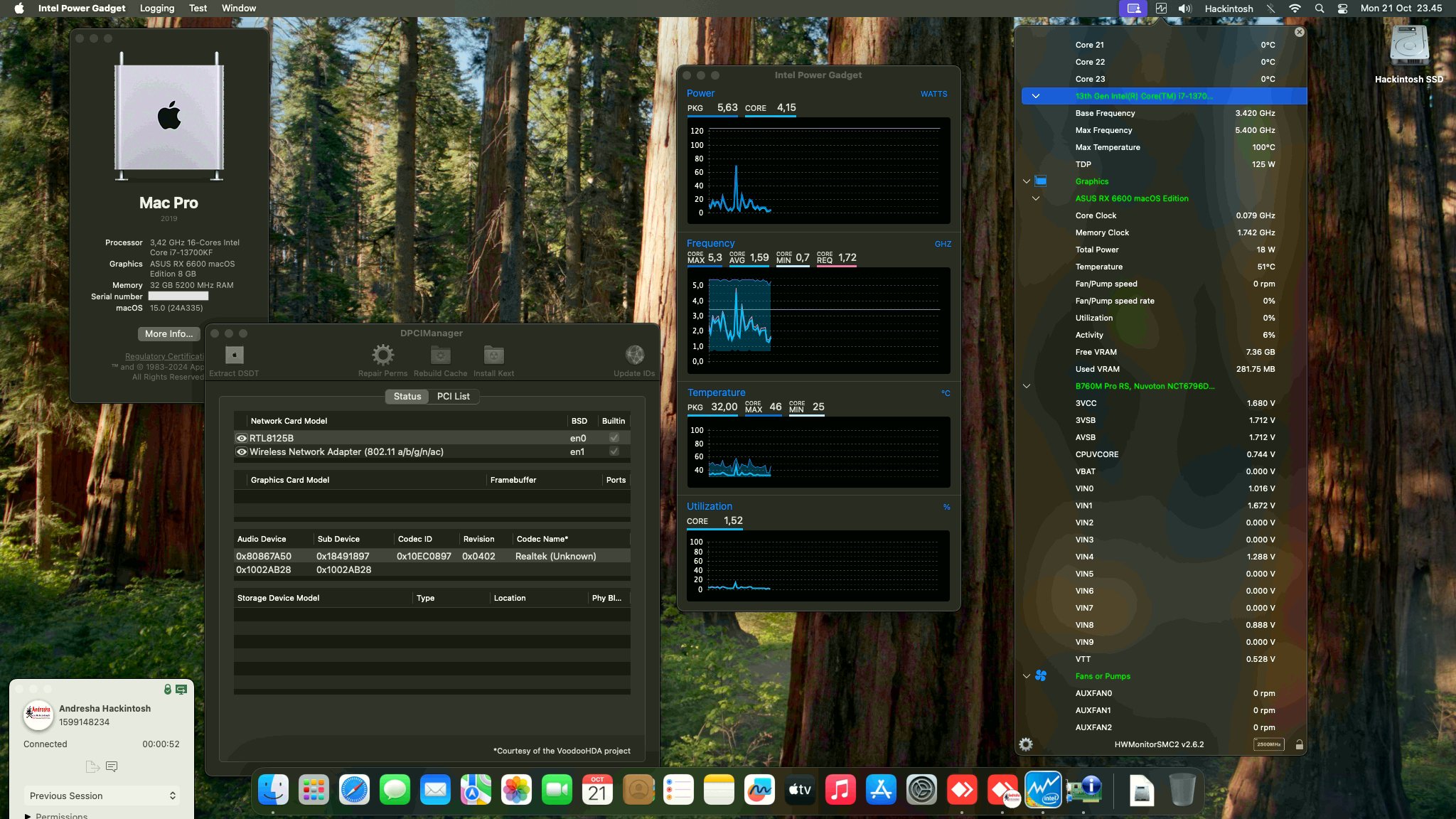Open HWMonitorSMC2 settings gear

pos(1025,744)
